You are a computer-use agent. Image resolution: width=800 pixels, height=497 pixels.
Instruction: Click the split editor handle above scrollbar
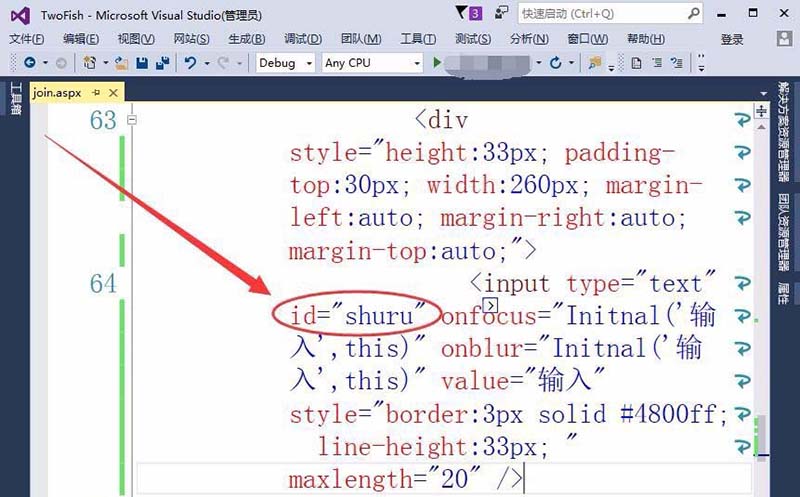click(x=761, y=111)
